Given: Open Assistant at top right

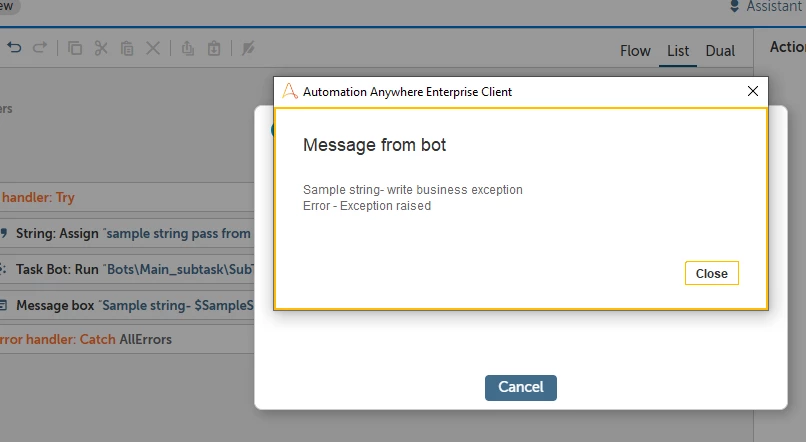Looking at the screenshot, I should pos(767,6).
